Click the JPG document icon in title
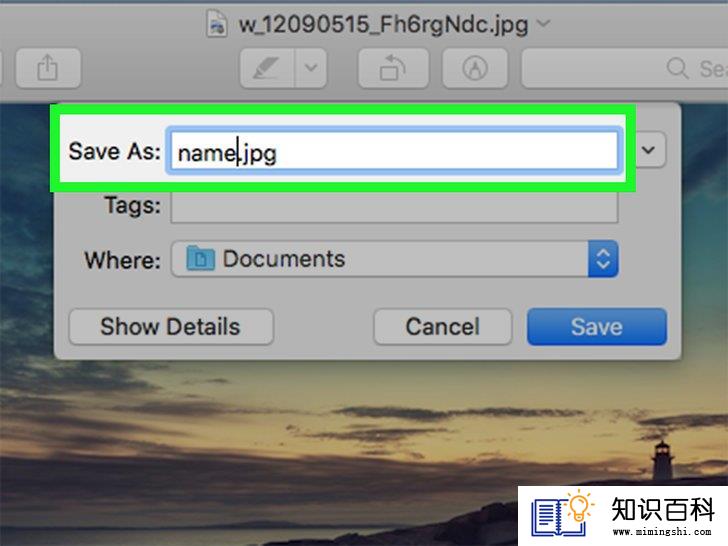 (x=216, y=23)
